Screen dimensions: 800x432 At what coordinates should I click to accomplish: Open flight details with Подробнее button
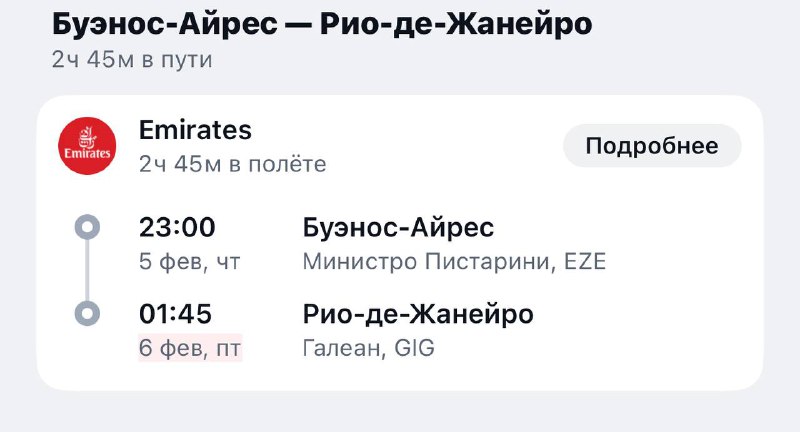(x=652, y=146)
